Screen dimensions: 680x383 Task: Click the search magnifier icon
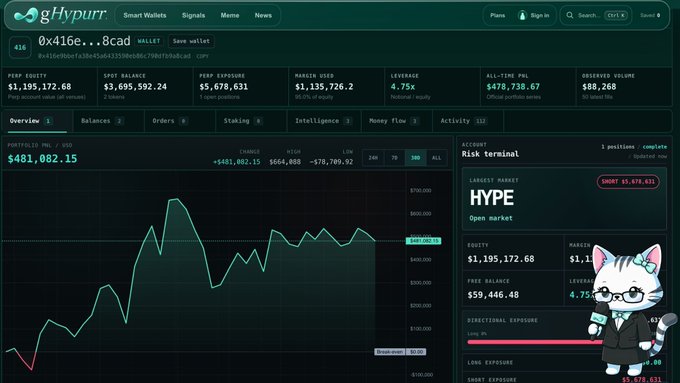point(569,15)
